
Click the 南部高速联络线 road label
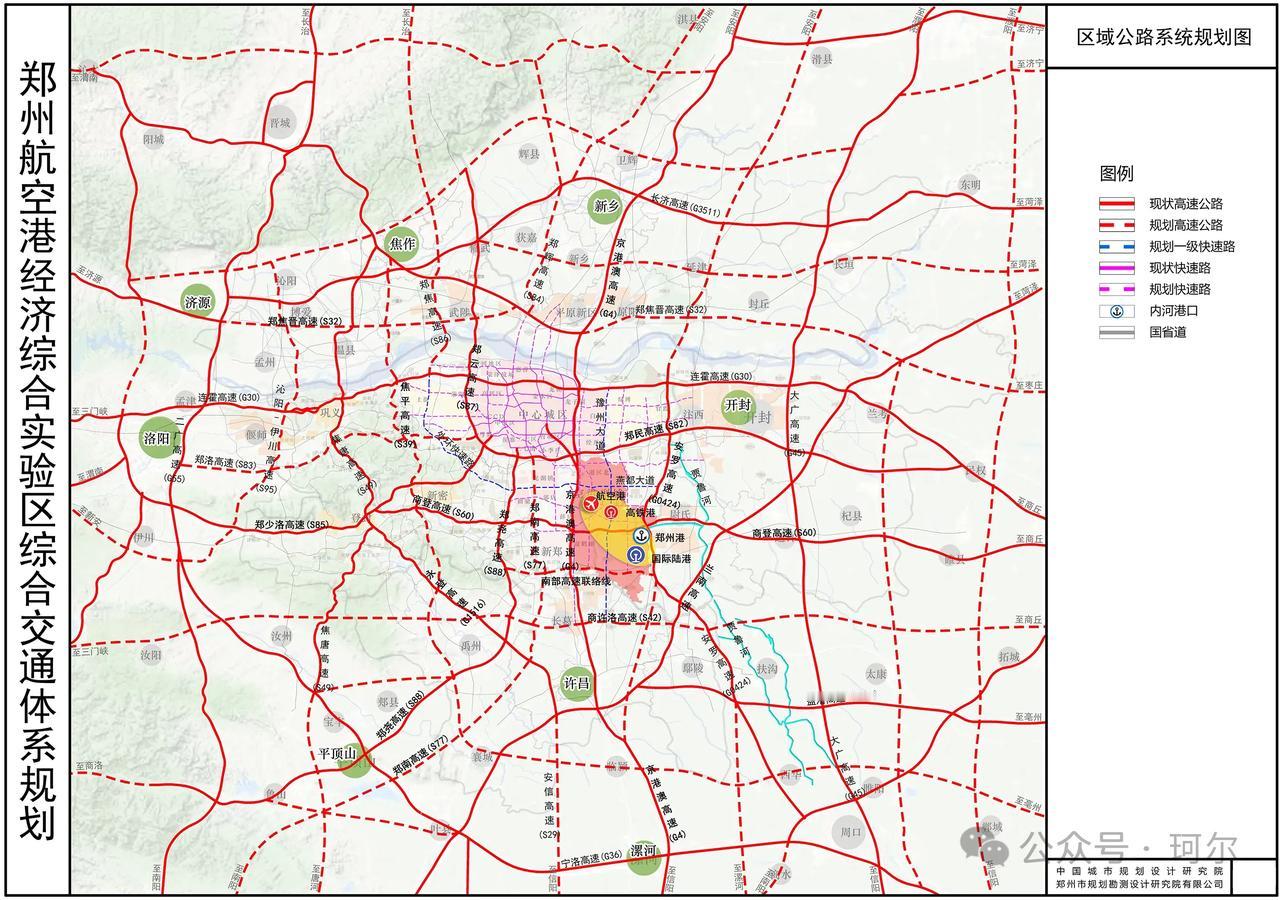(575, 580)
